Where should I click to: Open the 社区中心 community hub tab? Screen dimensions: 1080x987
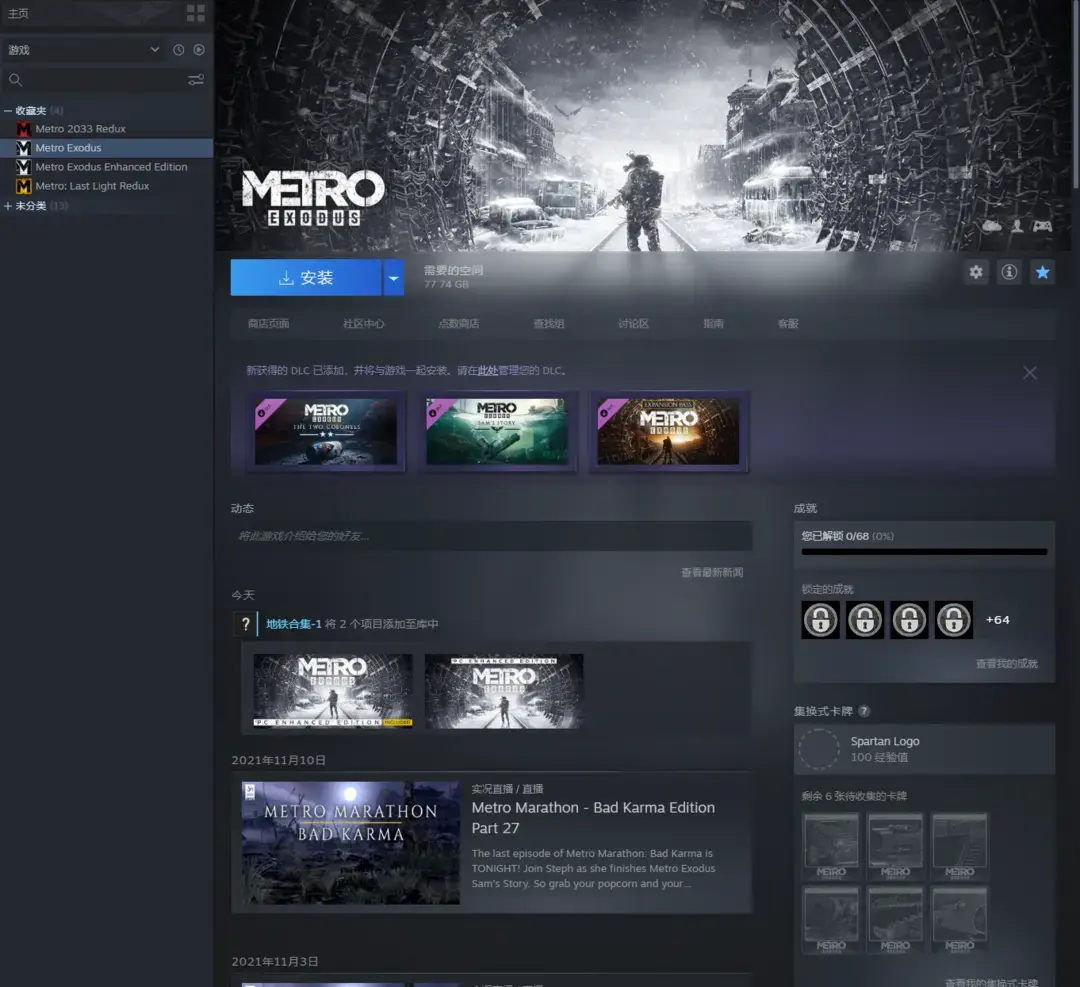pos(364,324)
